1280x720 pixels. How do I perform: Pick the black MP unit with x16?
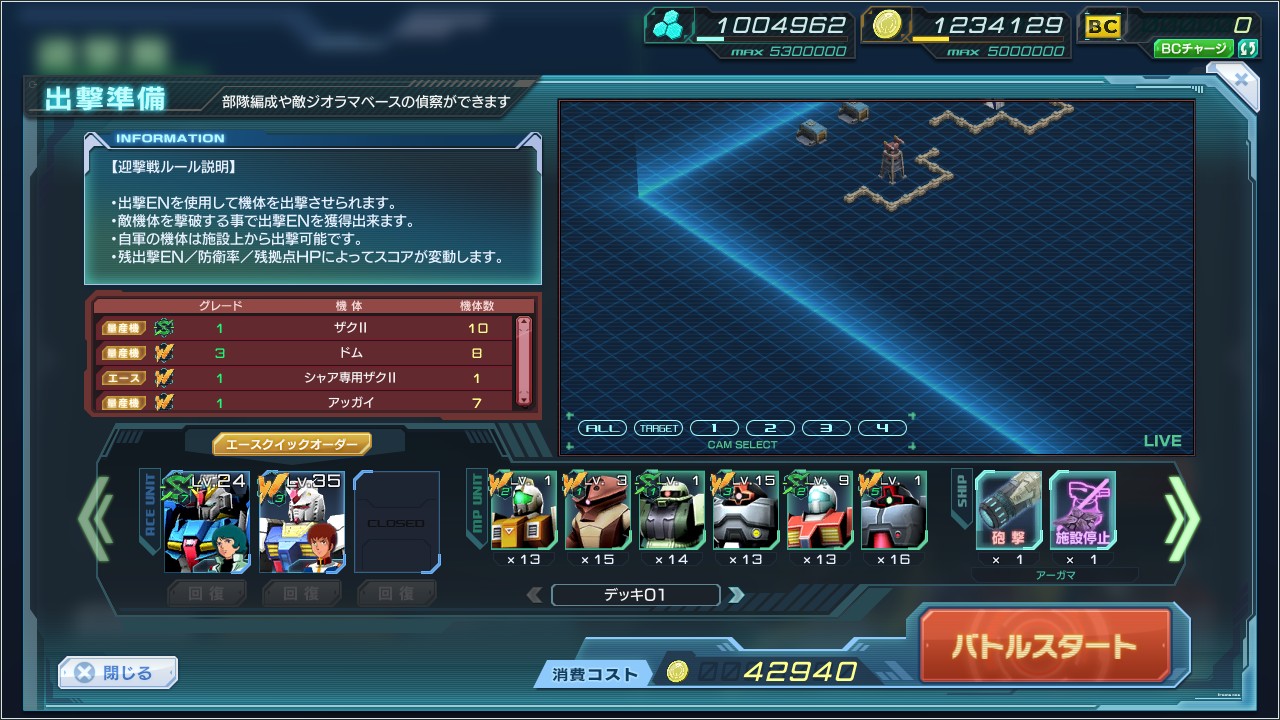(x=893, y=510)
